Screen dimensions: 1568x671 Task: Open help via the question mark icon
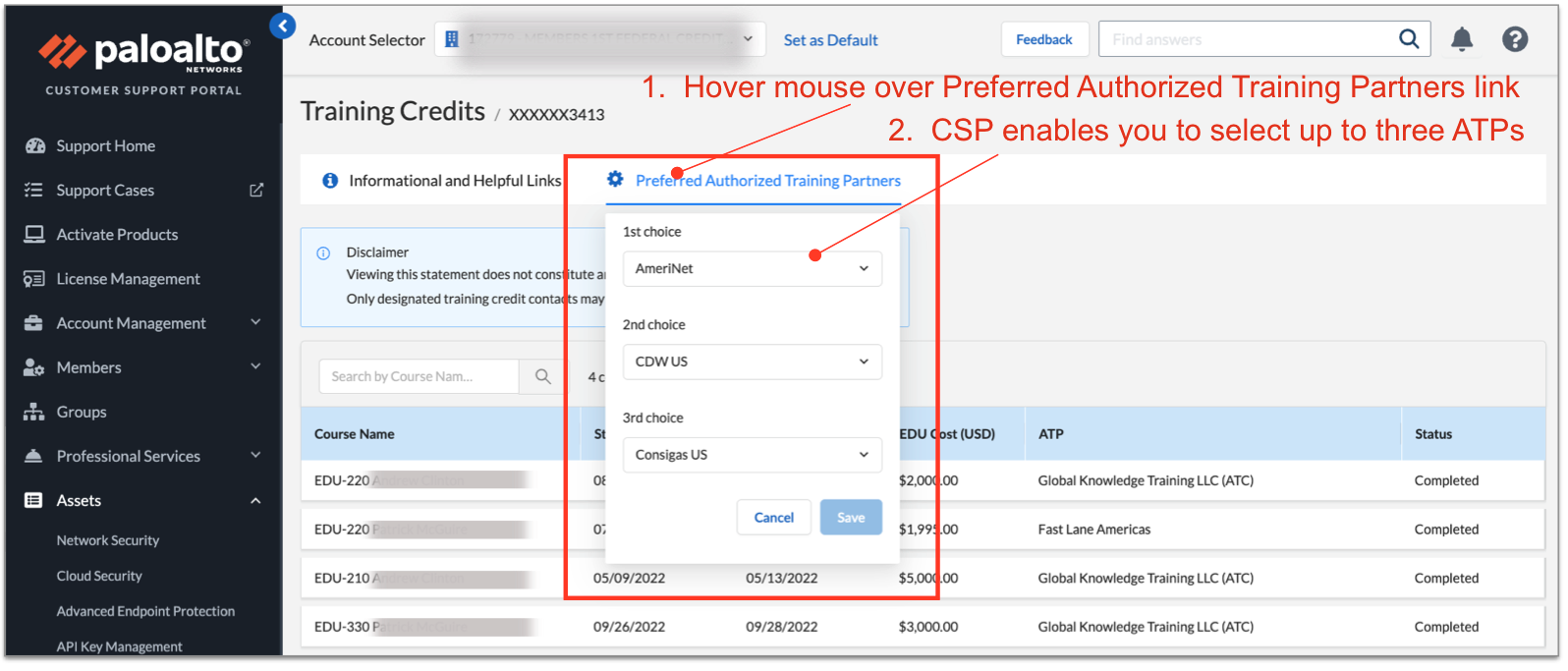1515,39
